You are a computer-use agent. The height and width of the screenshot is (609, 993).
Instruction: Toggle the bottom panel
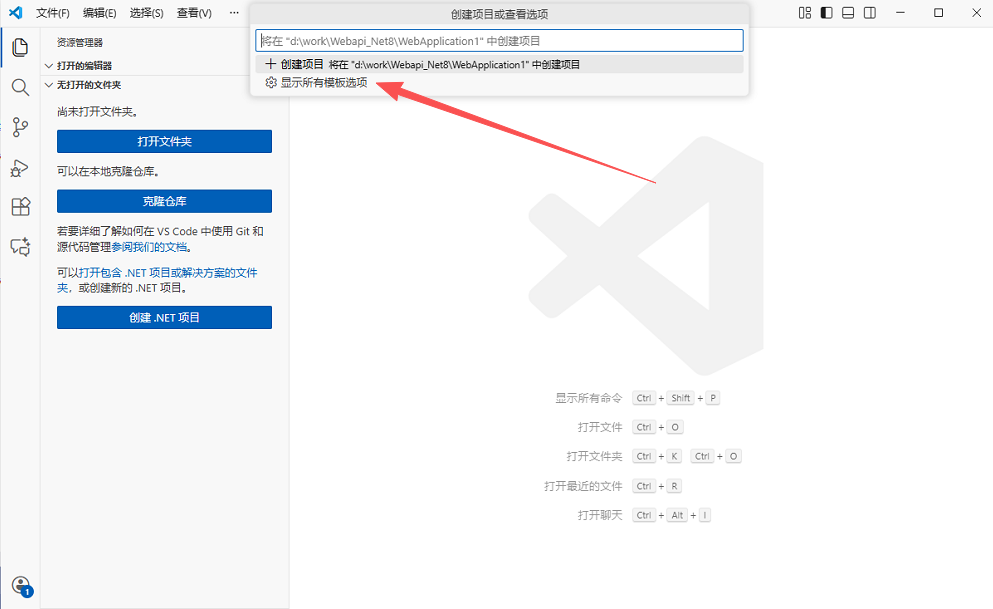848,13
